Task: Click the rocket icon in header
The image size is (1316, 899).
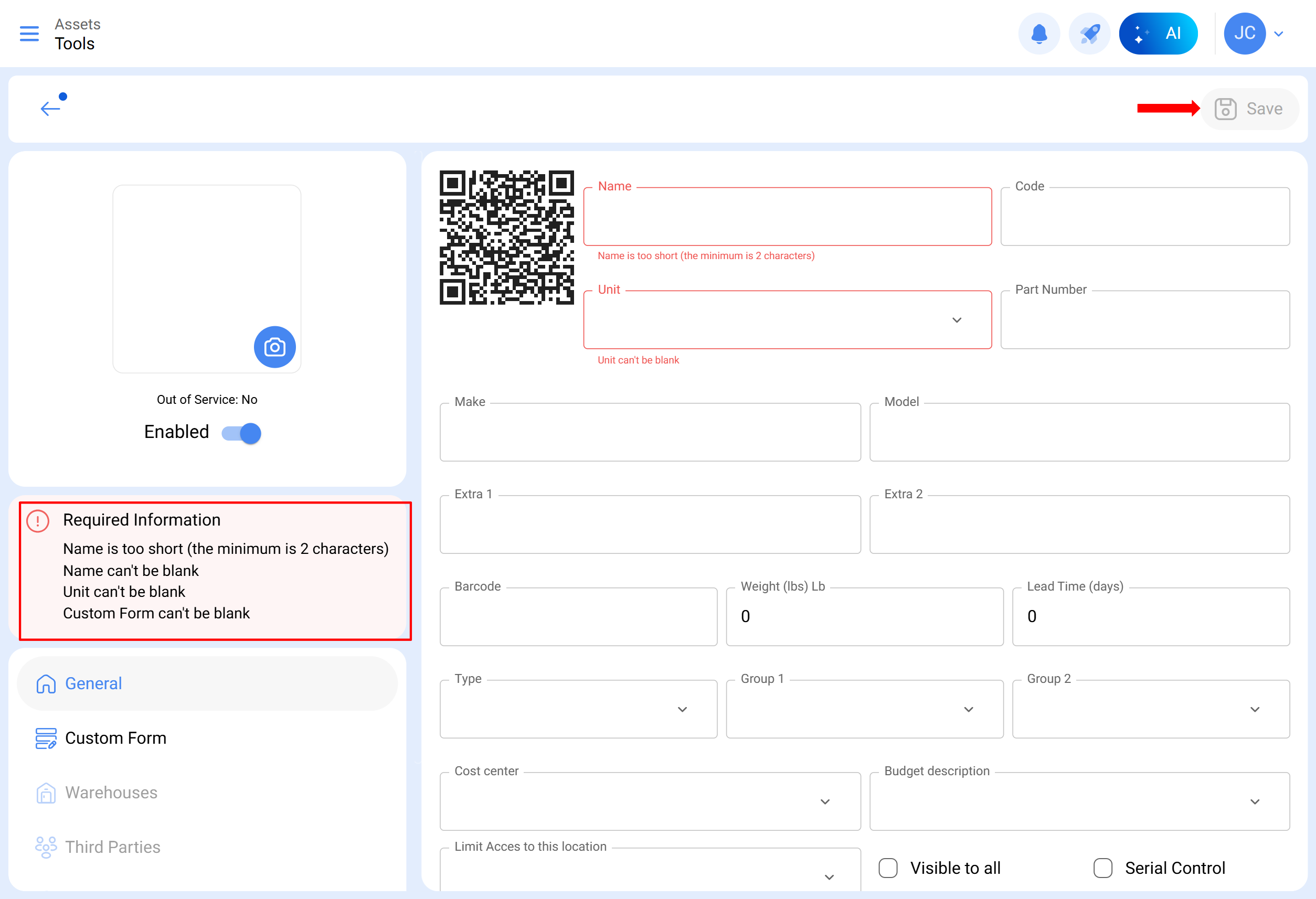Action: (1089, 34)
